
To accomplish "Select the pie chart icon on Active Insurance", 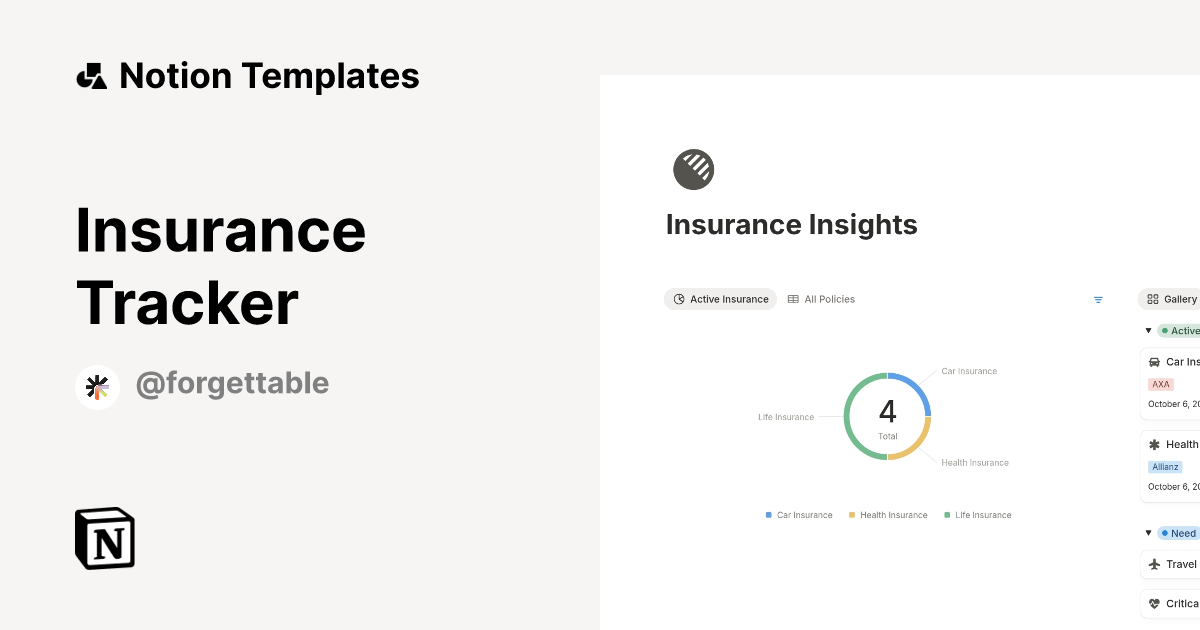I will pos(678,299).
